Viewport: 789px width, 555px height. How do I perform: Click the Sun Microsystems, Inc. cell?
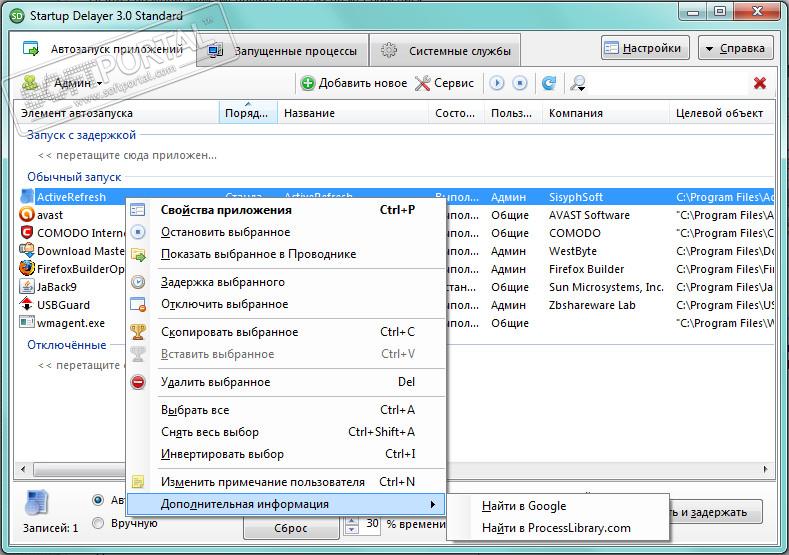pyautogui.click(x=606, y=287)
